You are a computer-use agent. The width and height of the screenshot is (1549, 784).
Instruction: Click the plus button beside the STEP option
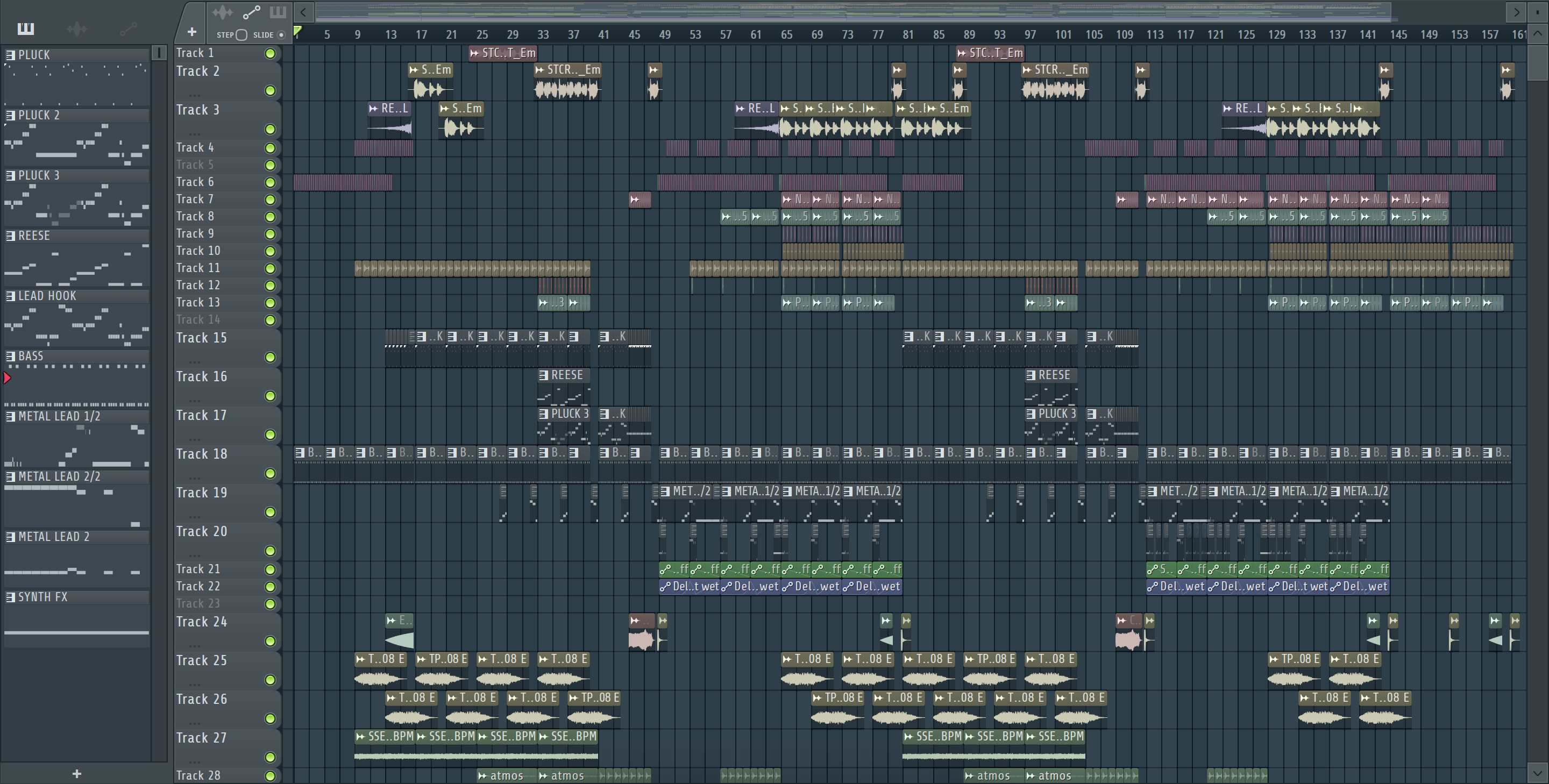click(x=192, y=32)
